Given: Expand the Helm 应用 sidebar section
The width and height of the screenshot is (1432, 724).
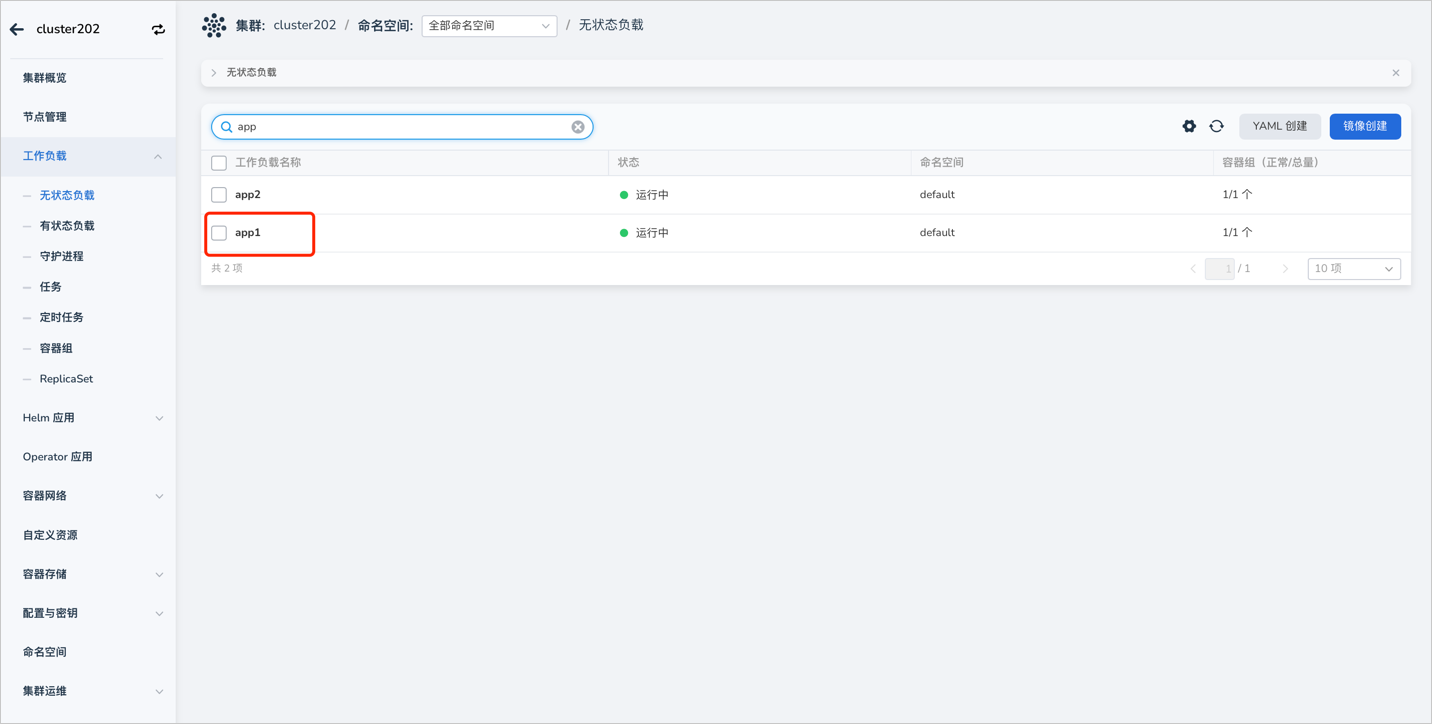Looking at the screenshot, I should (159, 419).
